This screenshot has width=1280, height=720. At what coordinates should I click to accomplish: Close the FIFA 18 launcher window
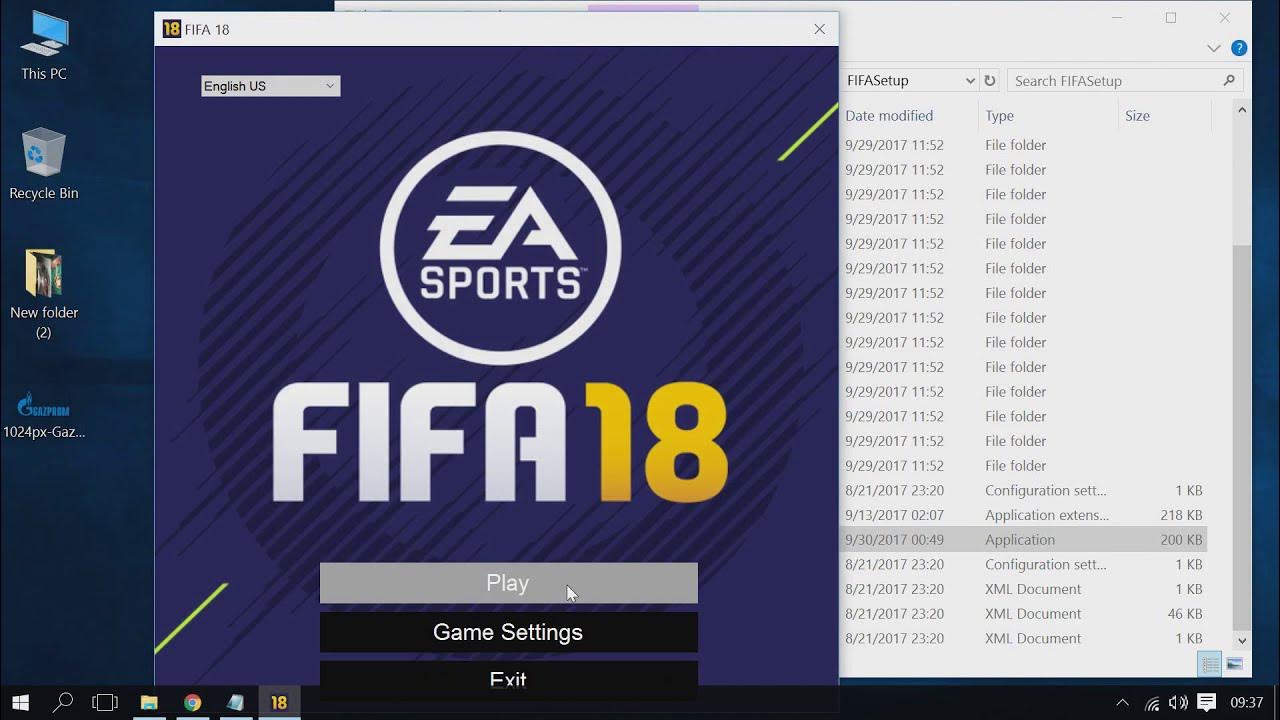820,29
